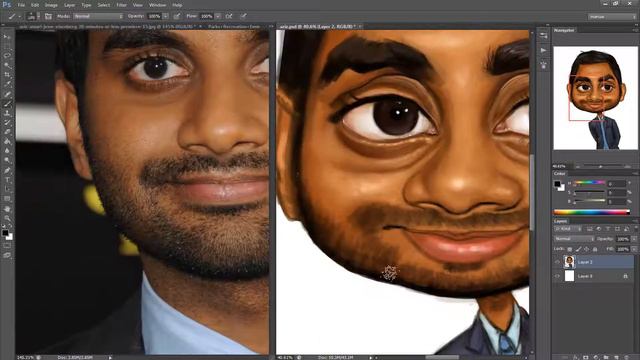Screen dimensions: 640x360
Task: Click the Hue slider in Color panel
Action: coord(589,182)
